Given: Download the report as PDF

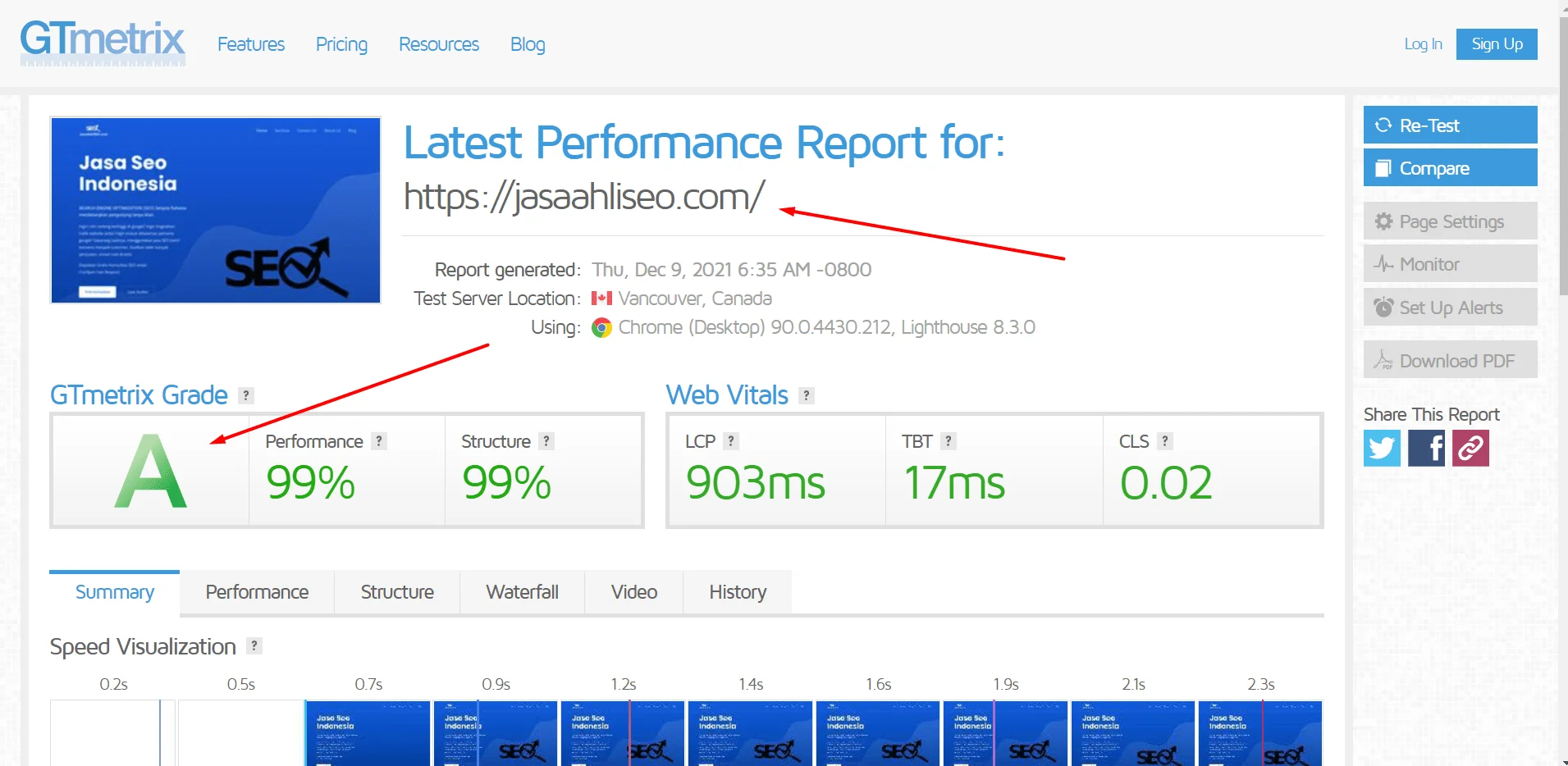Looking at the screenshot, I should (x=1450, y=359).
